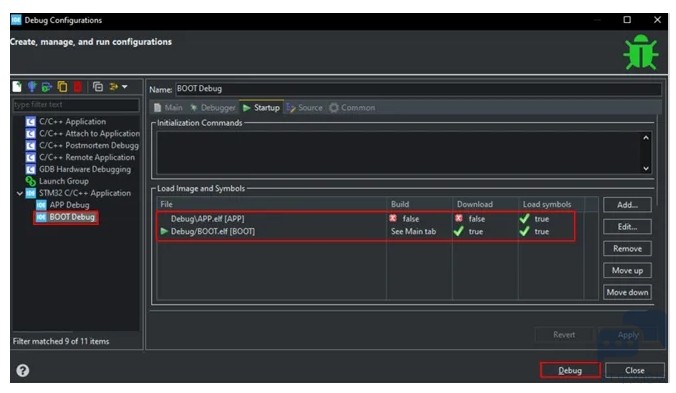Image resolution: width=676 pixels, height=393 pixels.
Task: Click the Build column header
Action: click(x=419, y=204)
